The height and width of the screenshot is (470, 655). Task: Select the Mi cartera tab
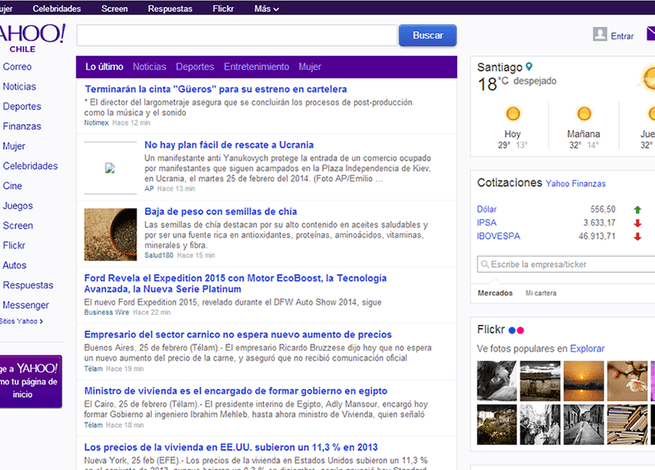[x=541, y=293]
